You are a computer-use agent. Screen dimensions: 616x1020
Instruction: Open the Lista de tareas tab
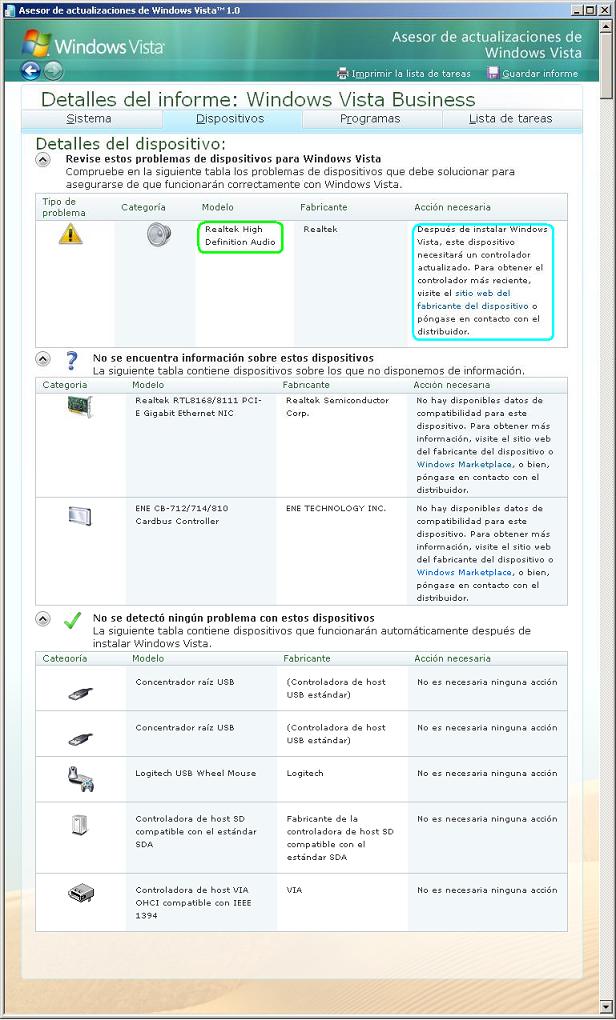[511, 119]
